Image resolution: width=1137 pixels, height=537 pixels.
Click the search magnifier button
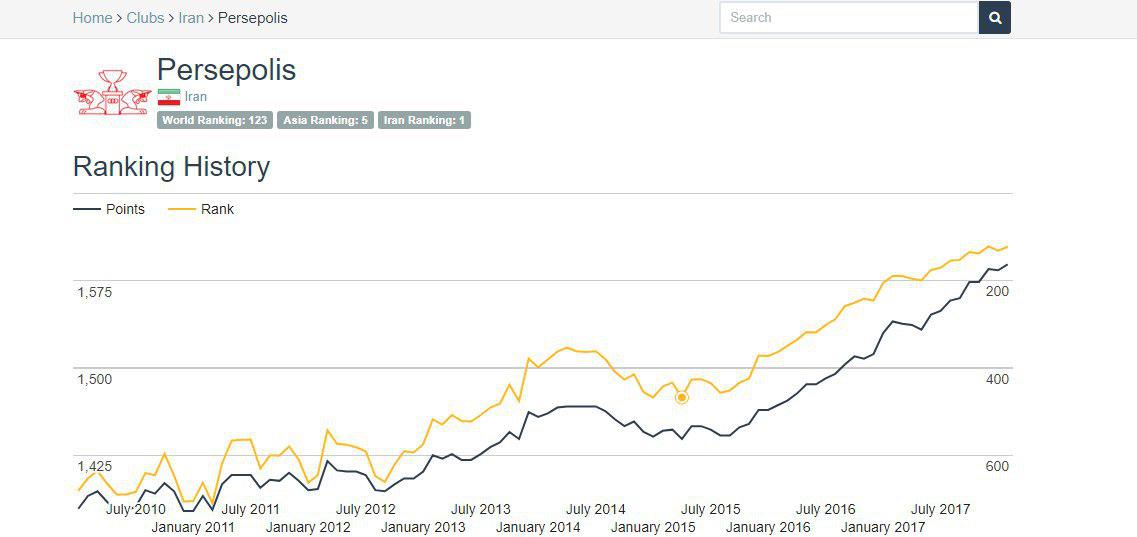tap(995, 18)
